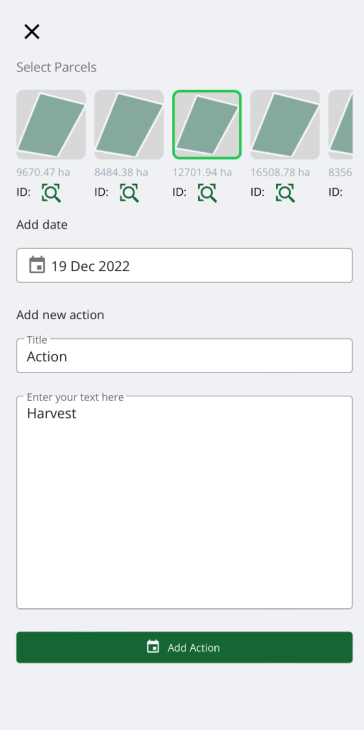Screen dimensions: 364x730
Task: Locate the 12701.94 ha parcel via magnifier icon
Action: click(207, 192)
